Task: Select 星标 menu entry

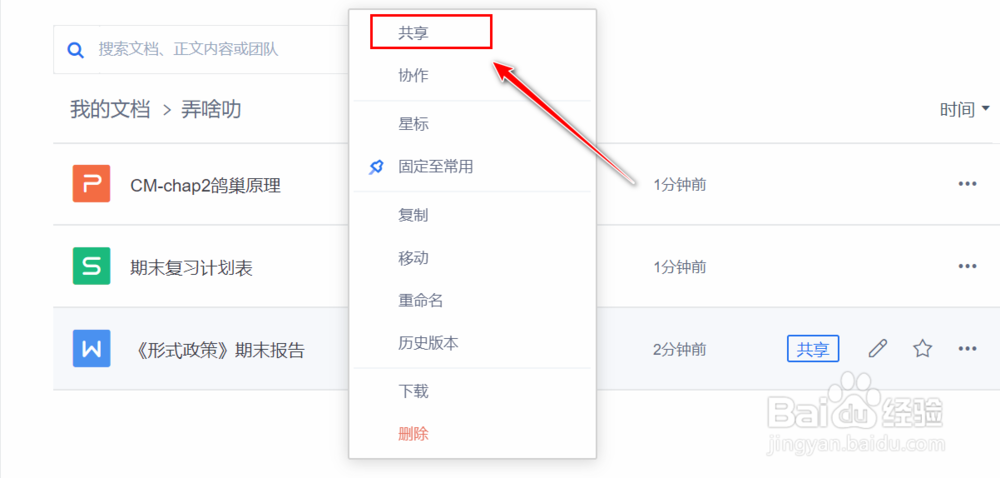Action: point(414,124)
